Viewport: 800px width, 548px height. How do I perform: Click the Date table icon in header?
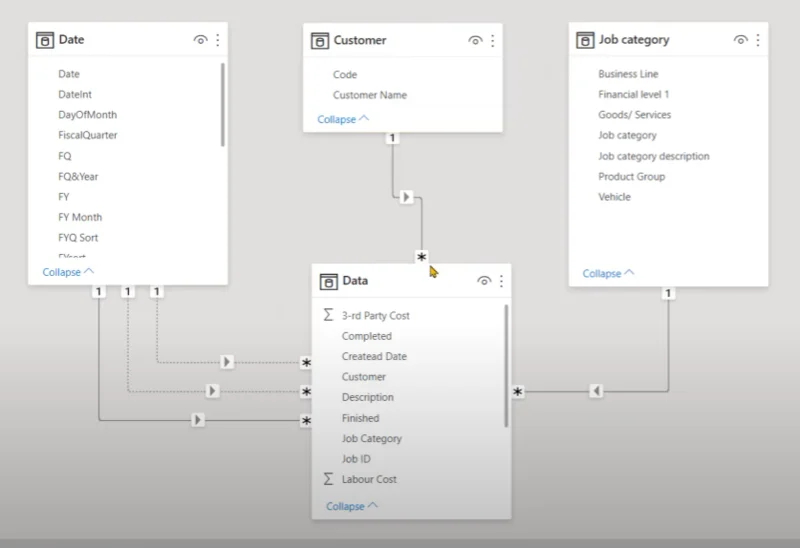tap(45, 40)
